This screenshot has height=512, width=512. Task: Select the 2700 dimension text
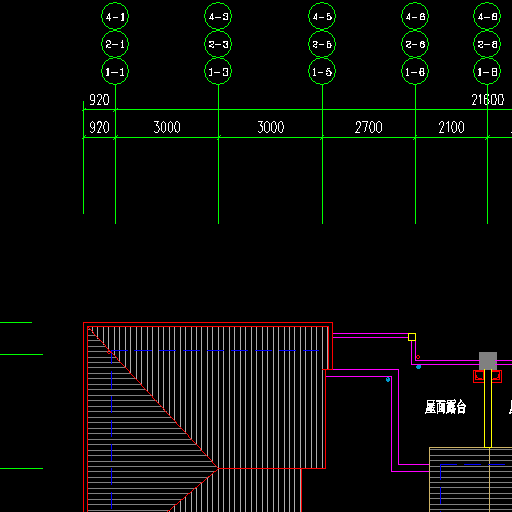coord(369,127)
